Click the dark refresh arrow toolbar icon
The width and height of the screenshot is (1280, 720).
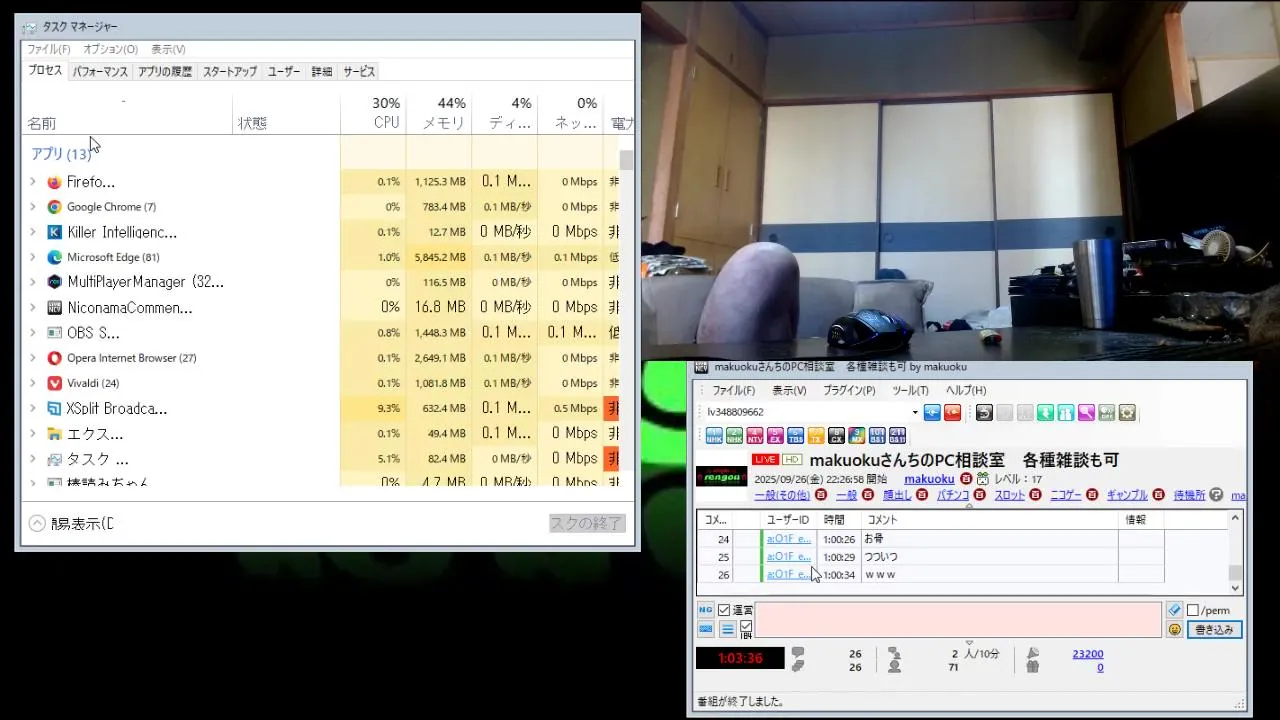tap(984, 413)
